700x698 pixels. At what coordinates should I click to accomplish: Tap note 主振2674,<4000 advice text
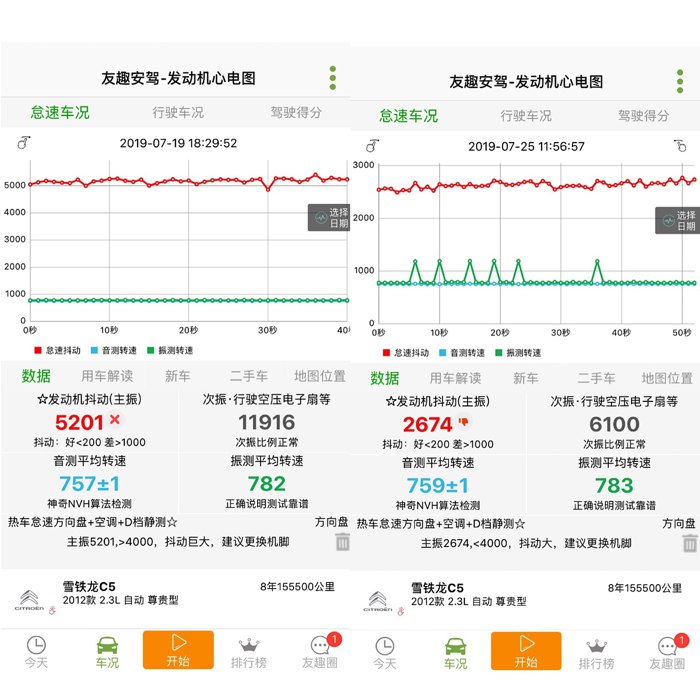(526, 543)
